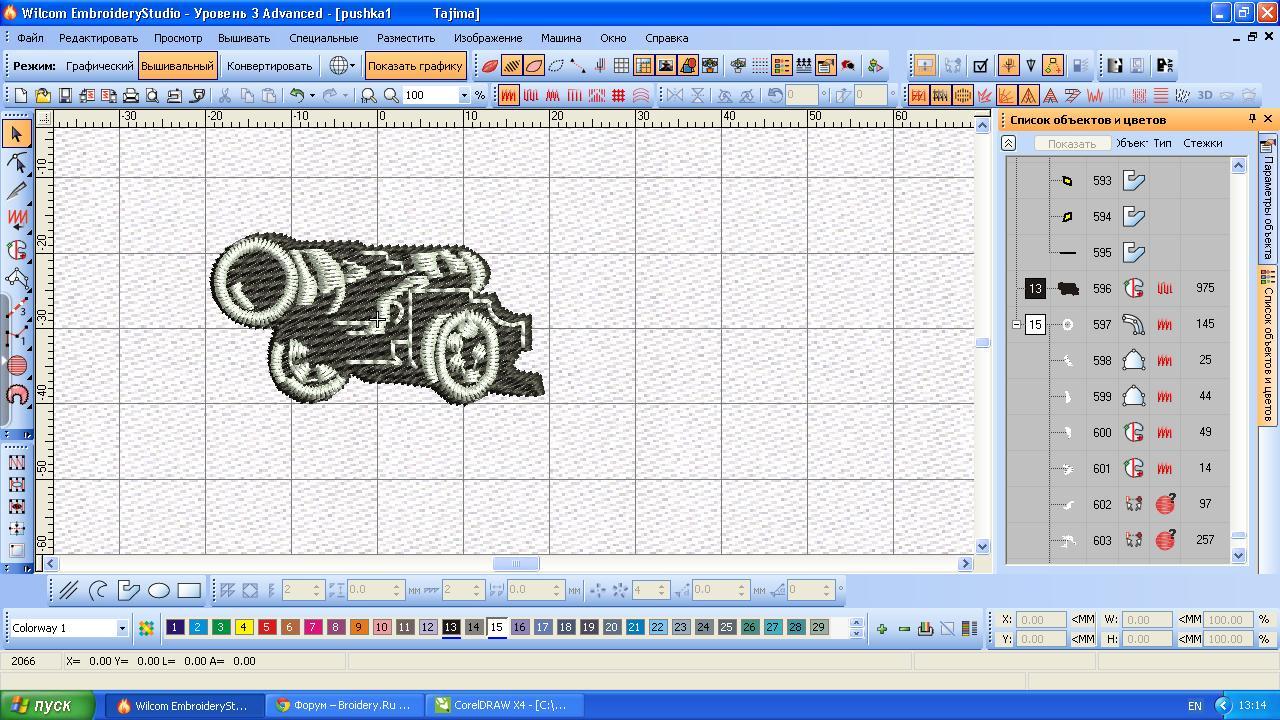
Task: Toggle the Вышивальный mode button
Action: pos(177,66)
